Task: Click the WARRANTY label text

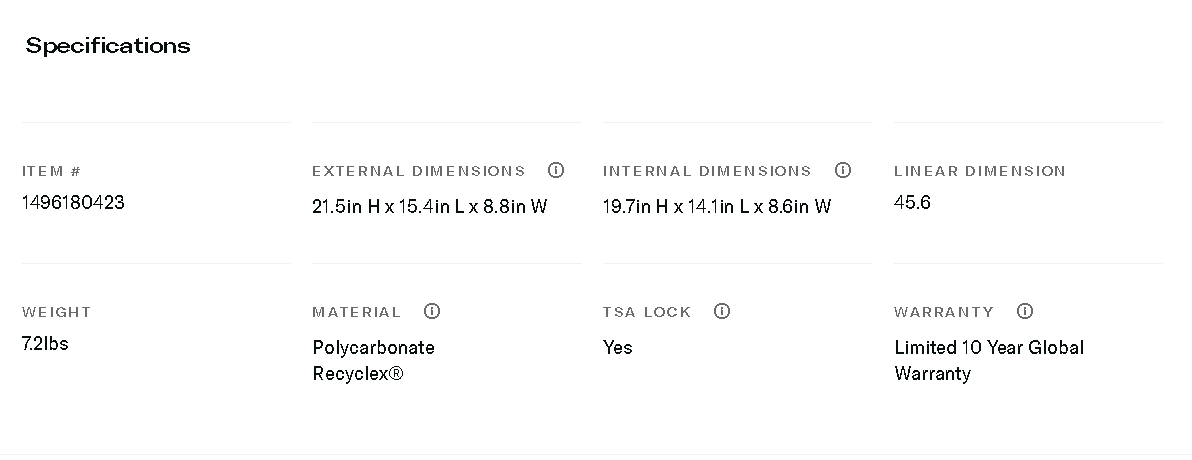Action: (x=944, y=312)
